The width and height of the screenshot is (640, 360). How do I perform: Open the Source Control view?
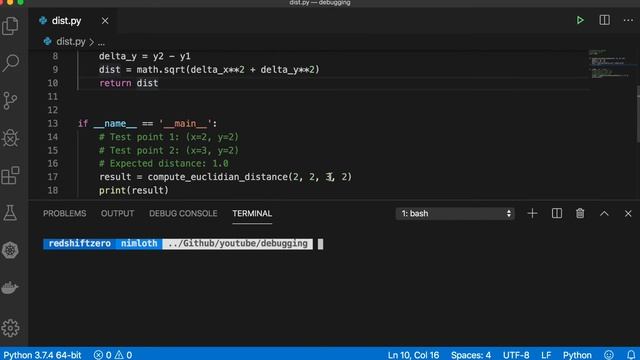[x=10, y=100]
